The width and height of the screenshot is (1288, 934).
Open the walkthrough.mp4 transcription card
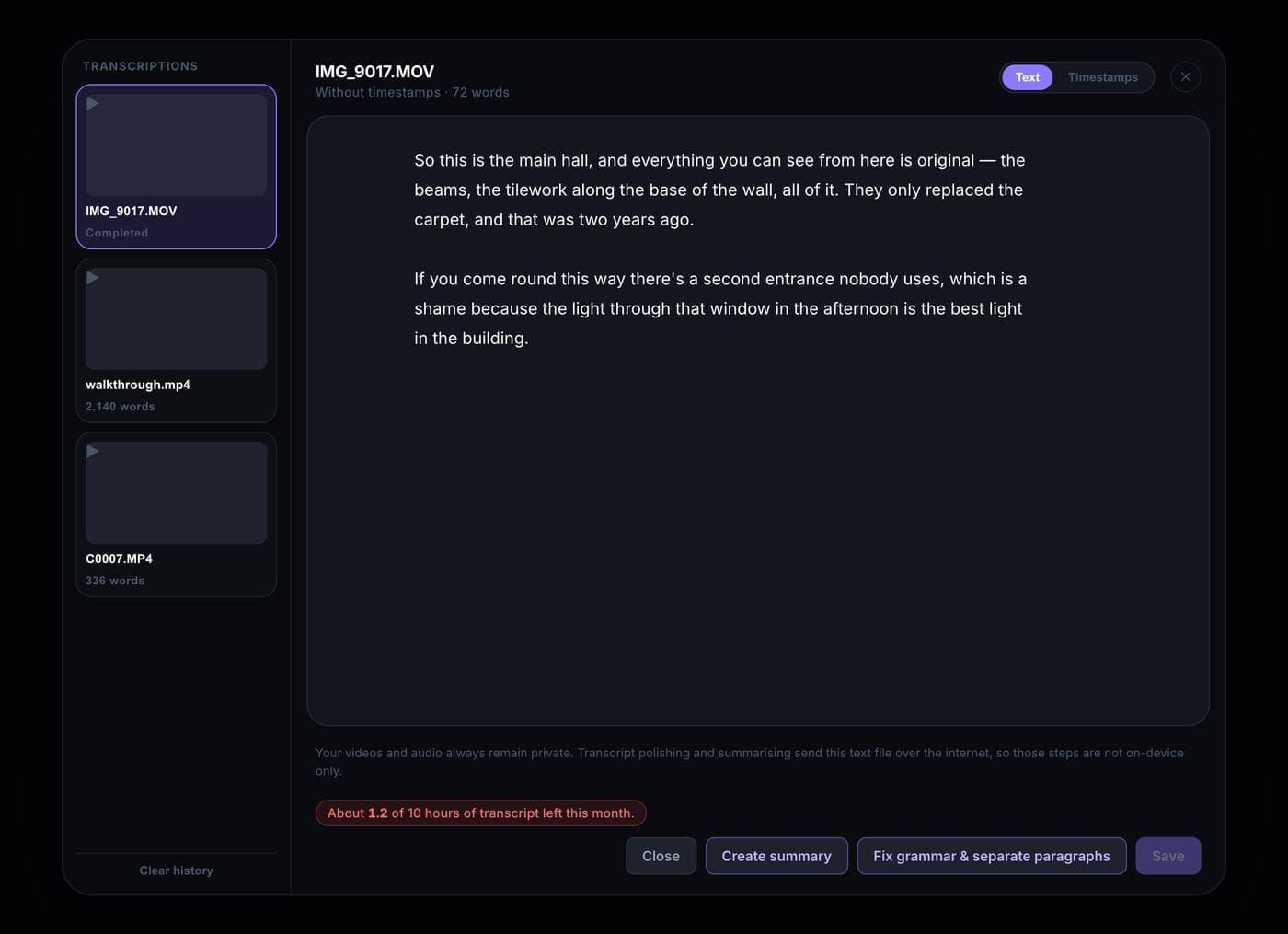(176, 340)
